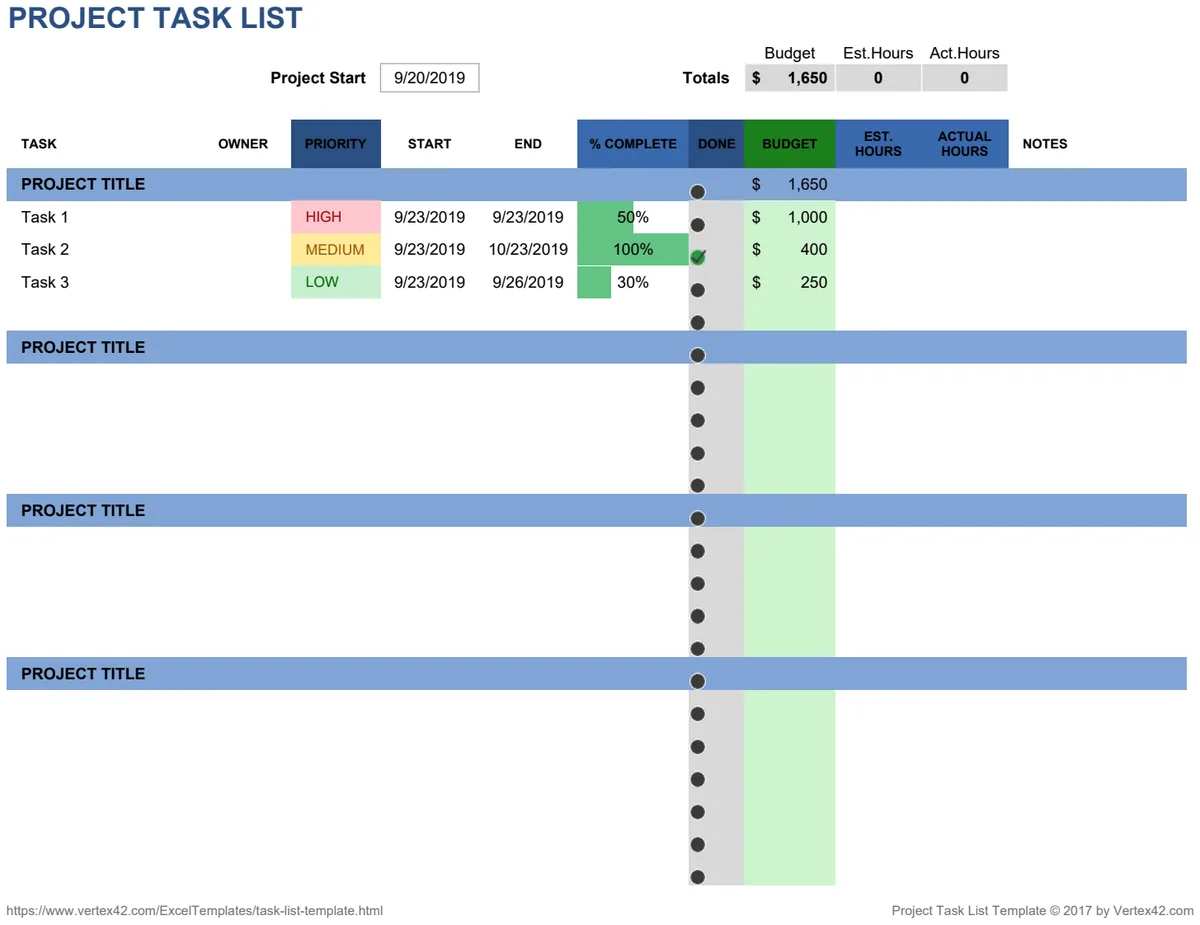Click the Budget label above the totals
The height and width of the screenshot is (925, 1200).
point(790,54)
